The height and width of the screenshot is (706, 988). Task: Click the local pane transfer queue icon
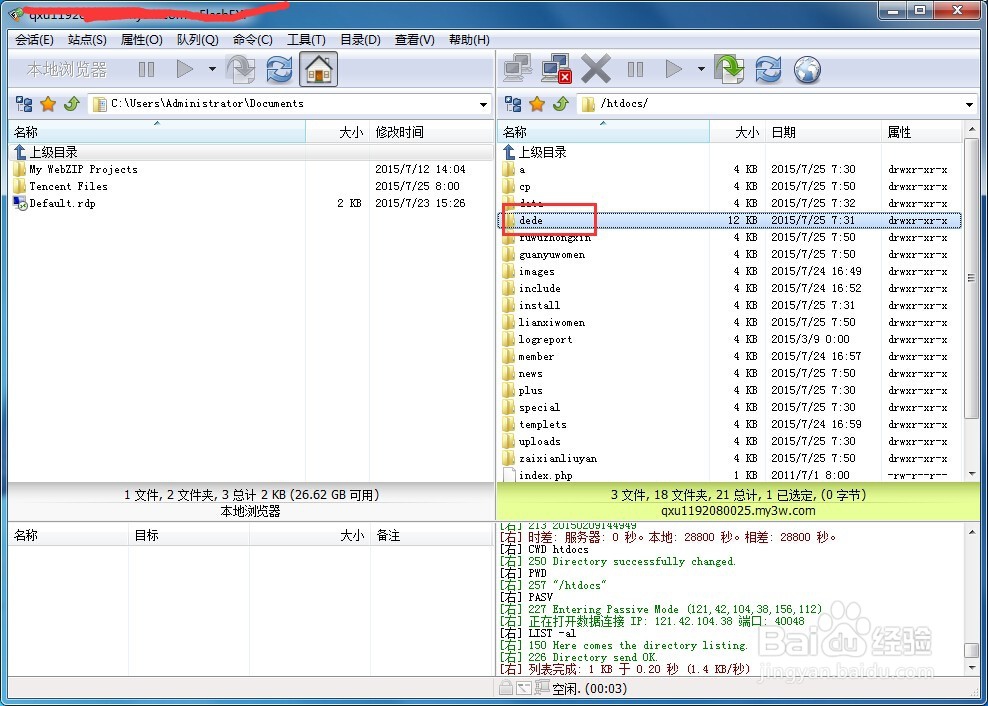(x=241, y=69)
